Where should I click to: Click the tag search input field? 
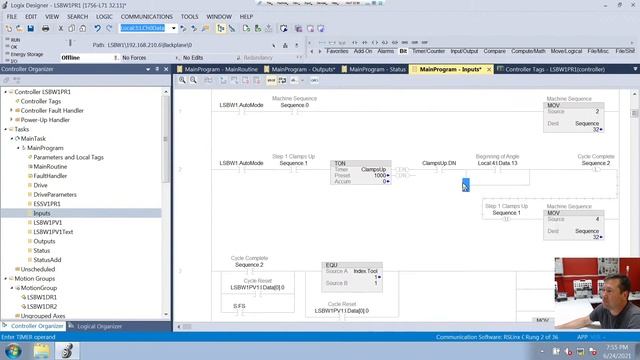click(x=144, y=28)
